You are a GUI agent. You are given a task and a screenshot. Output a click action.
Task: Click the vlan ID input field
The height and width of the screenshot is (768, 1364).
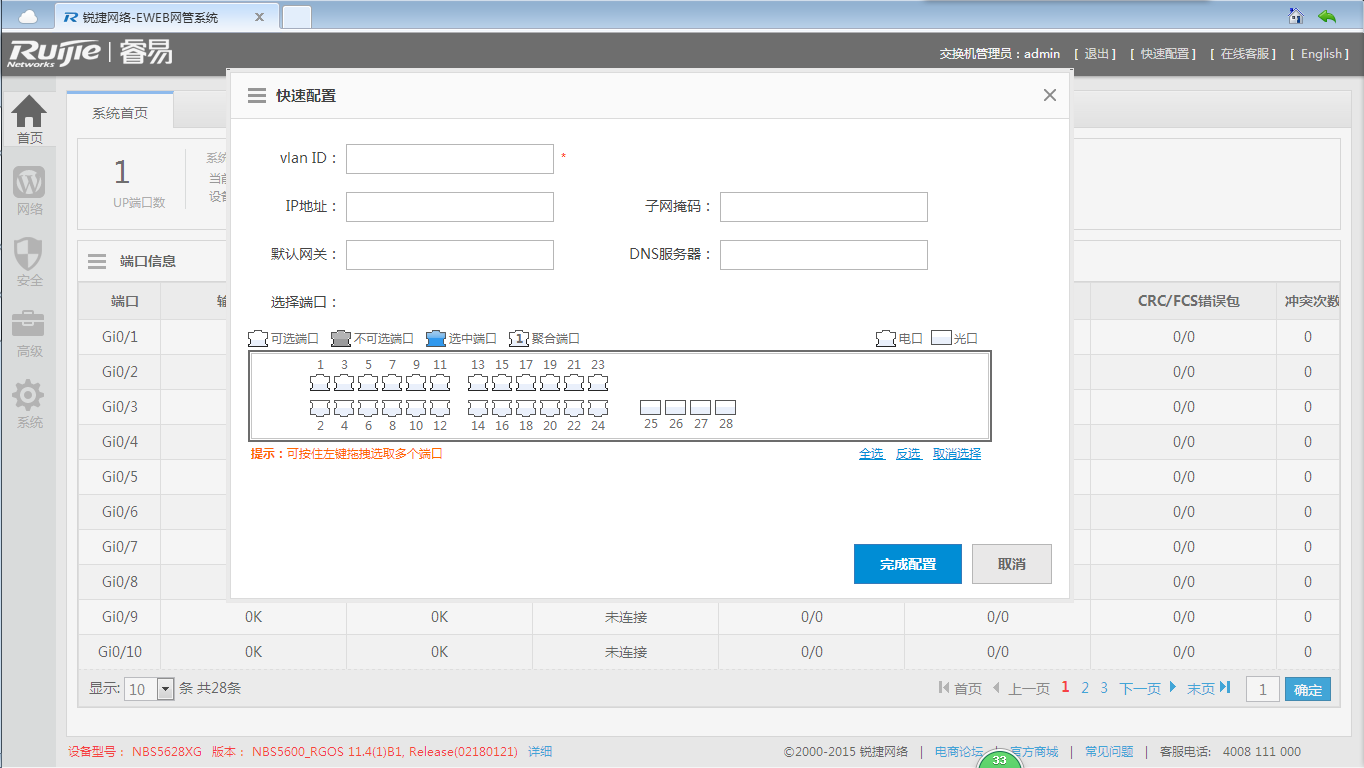tap(450, 159)
